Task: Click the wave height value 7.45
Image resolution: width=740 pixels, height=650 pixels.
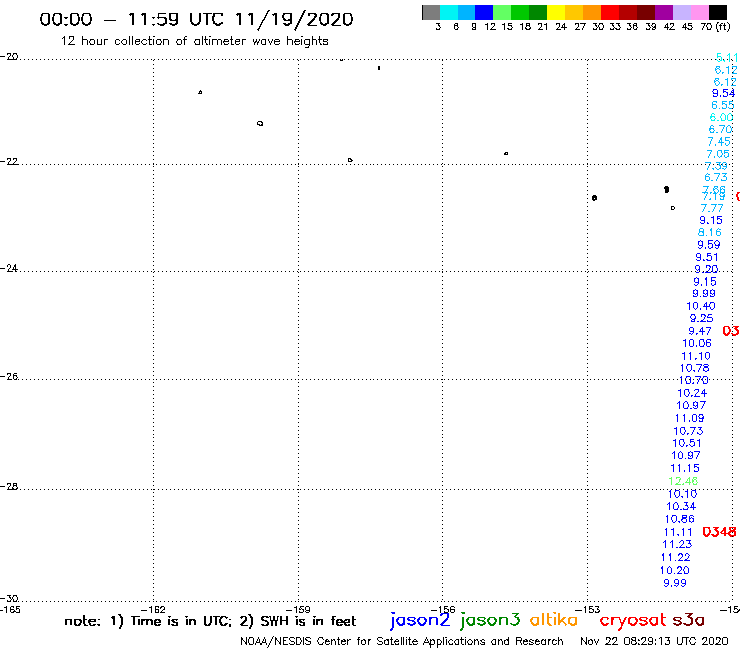Action: pos(719,142)
